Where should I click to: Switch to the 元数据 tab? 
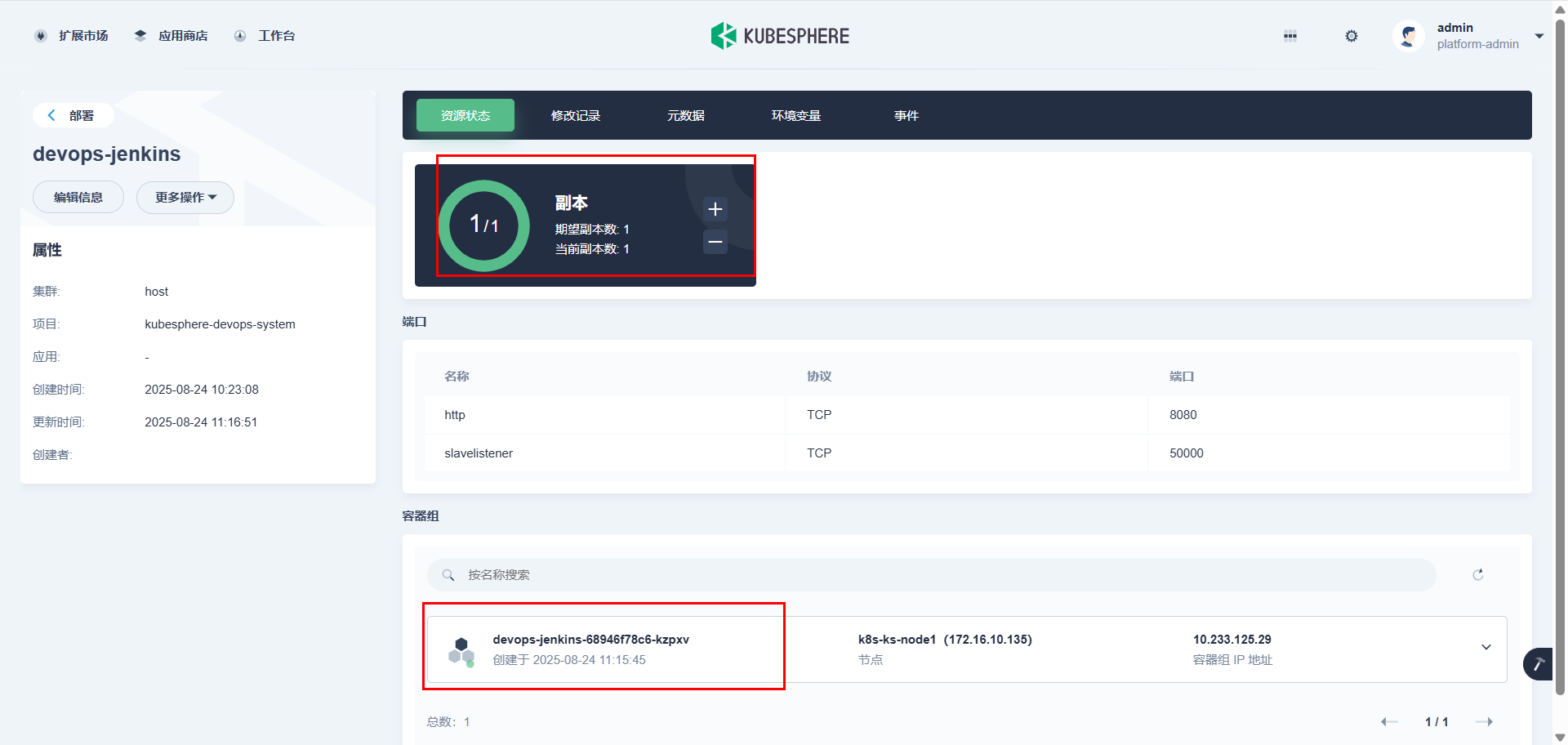click(x=686, y=115)
